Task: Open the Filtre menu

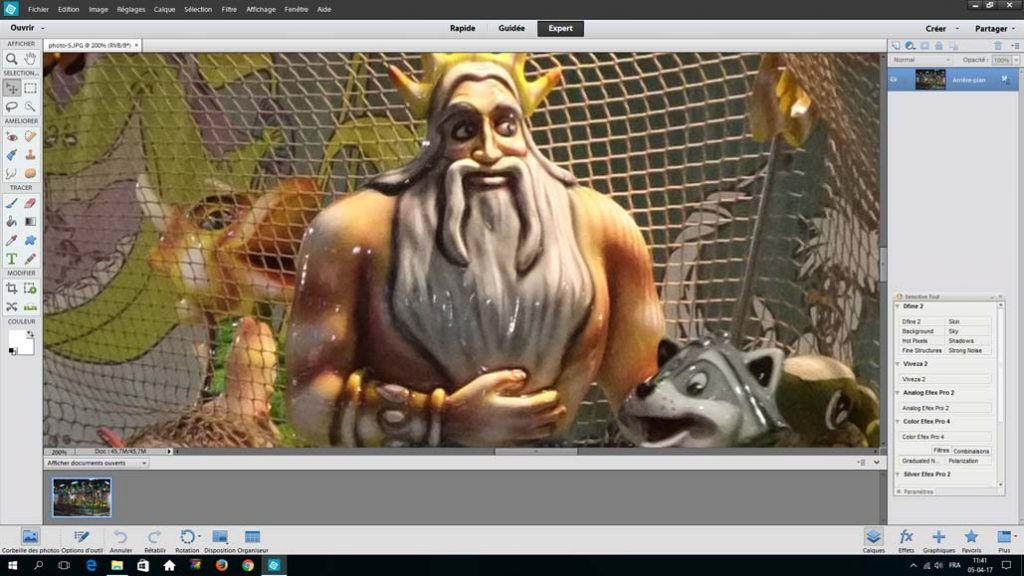Action: (229, 9)
